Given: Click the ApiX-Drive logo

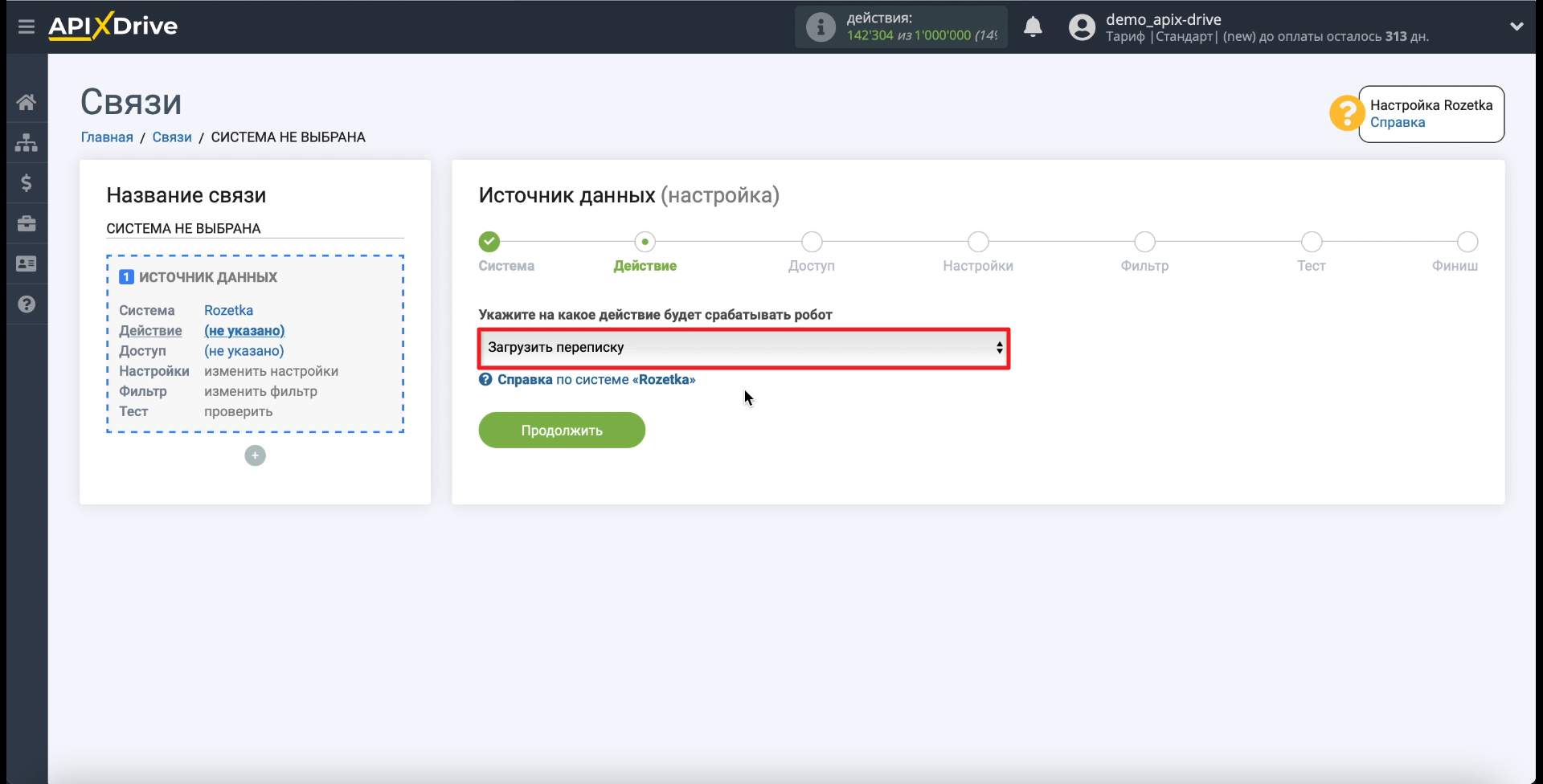Looking at the screenshot, I should point(113,27).
